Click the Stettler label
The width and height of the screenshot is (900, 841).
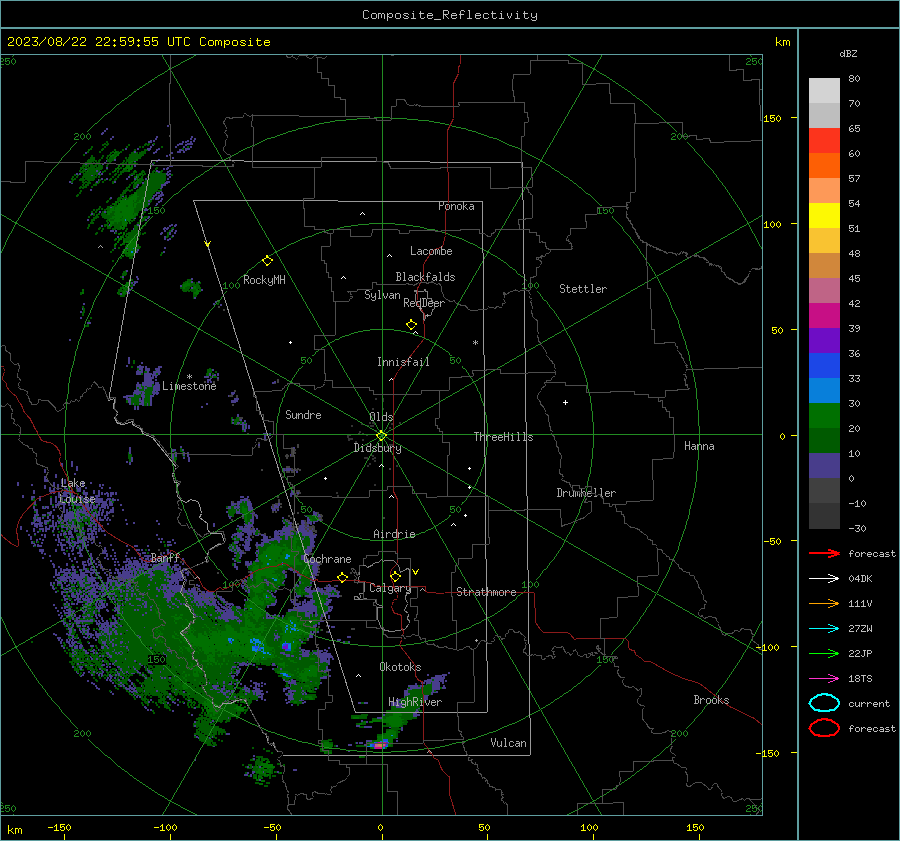tap(583, 289)
